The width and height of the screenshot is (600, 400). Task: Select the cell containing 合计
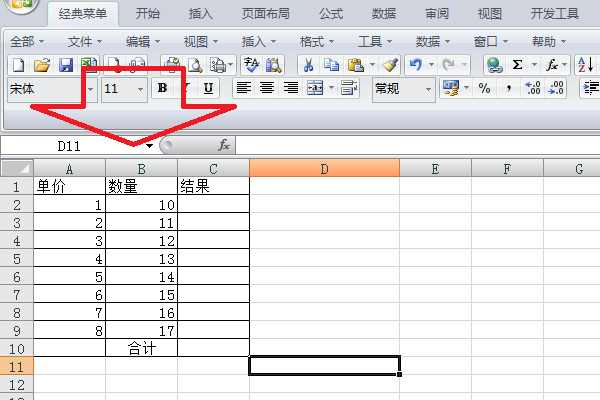142,348
